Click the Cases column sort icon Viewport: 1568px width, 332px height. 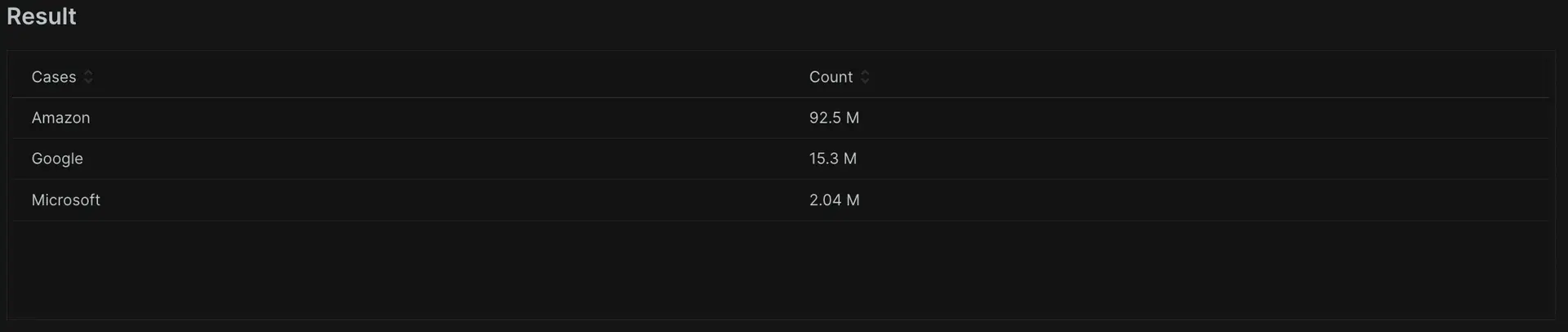[88, 77]
